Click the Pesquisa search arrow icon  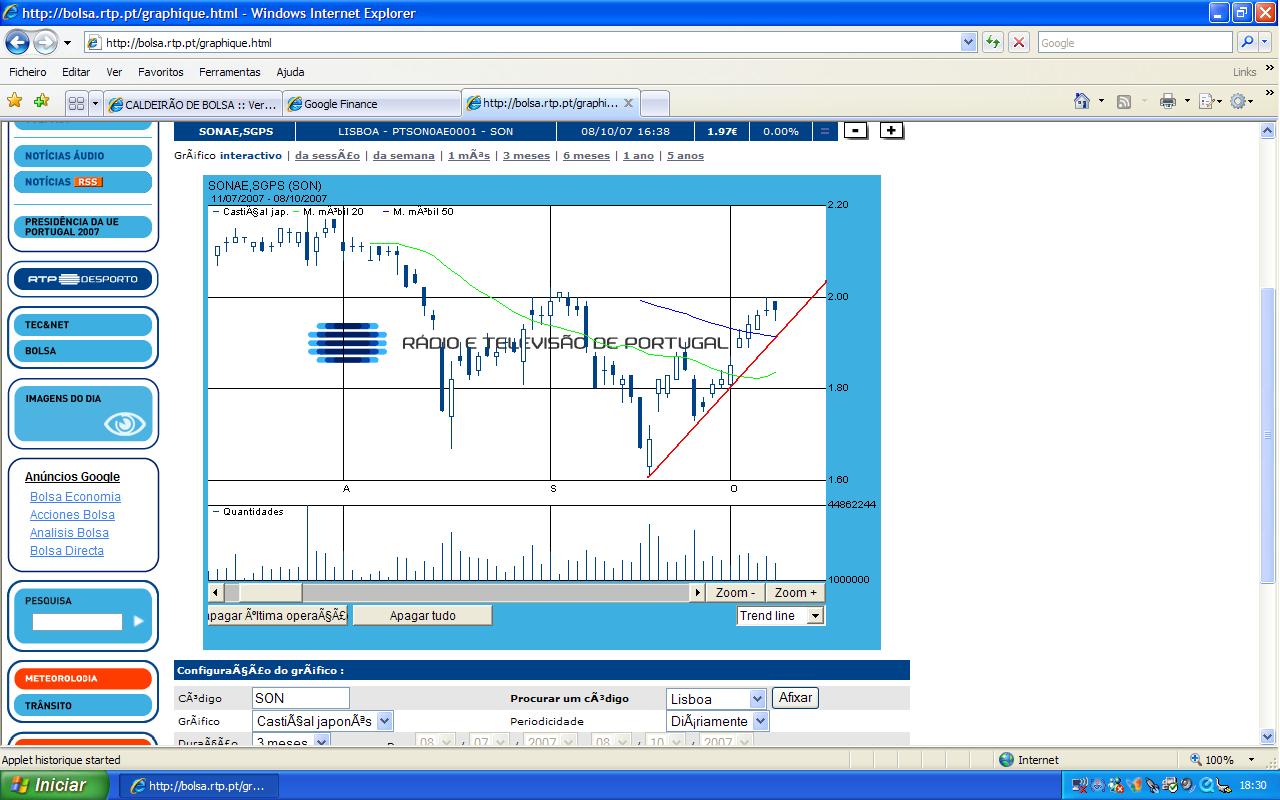click(x=138, y=621)
